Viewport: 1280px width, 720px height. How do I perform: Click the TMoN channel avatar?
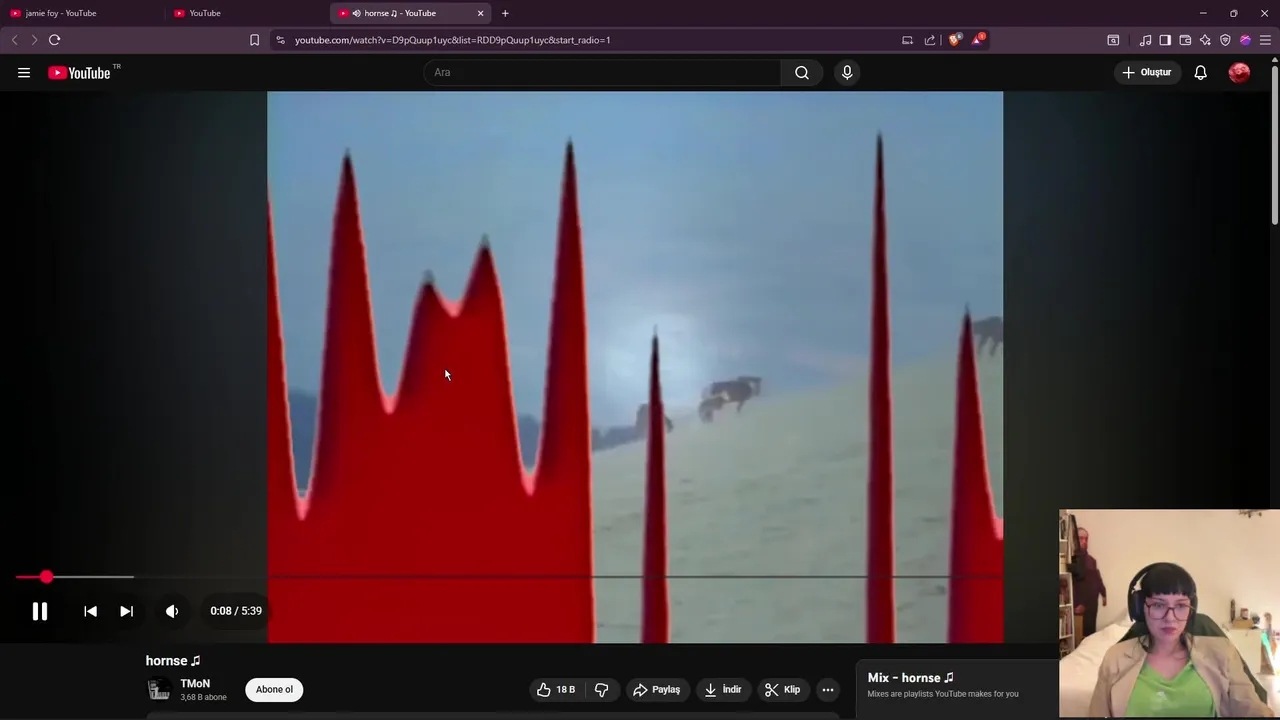pos(159,689)
